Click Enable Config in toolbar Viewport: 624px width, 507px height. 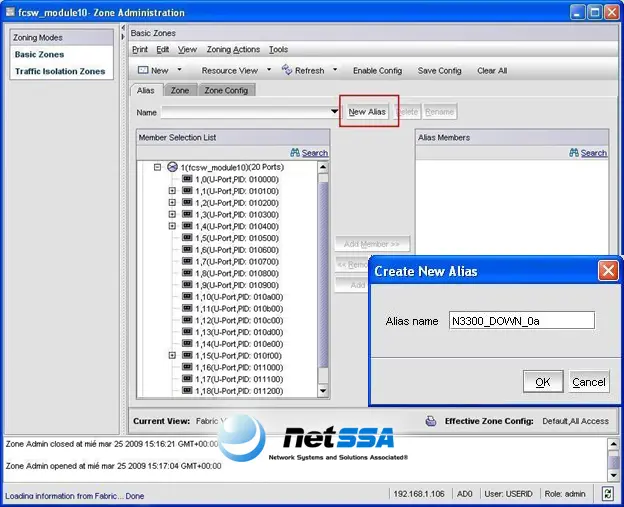(377, 70)
